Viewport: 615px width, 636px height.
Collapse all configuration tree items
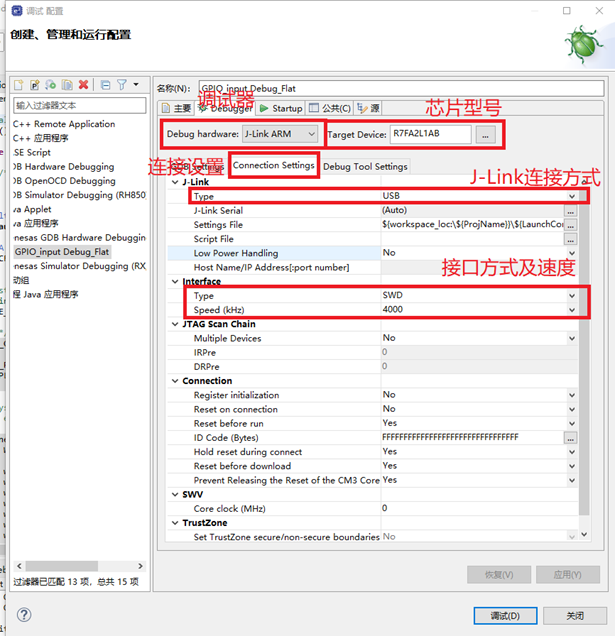tap(105, 85)
